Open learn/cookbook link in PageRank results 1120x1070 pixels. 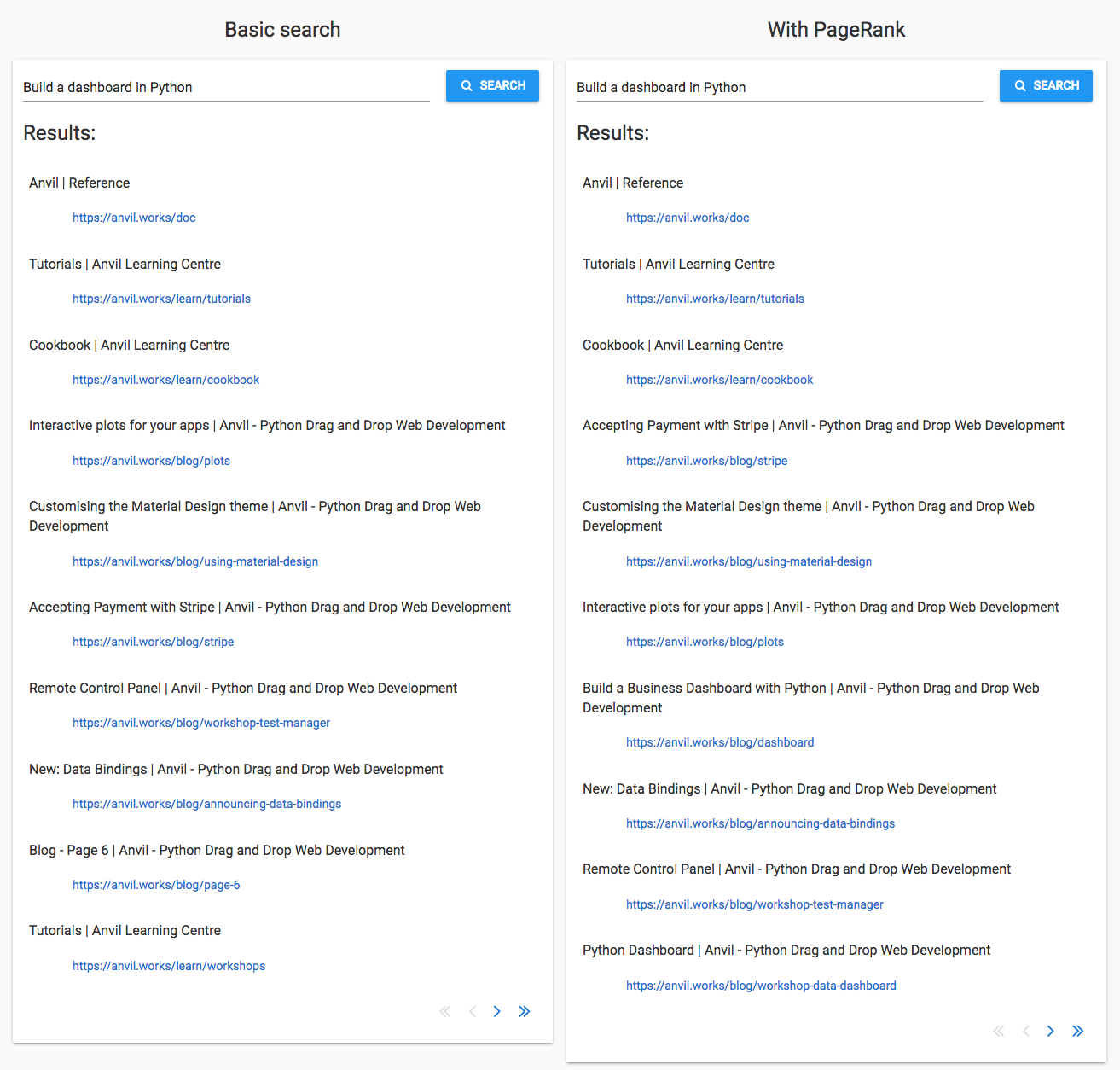(719, 380)
